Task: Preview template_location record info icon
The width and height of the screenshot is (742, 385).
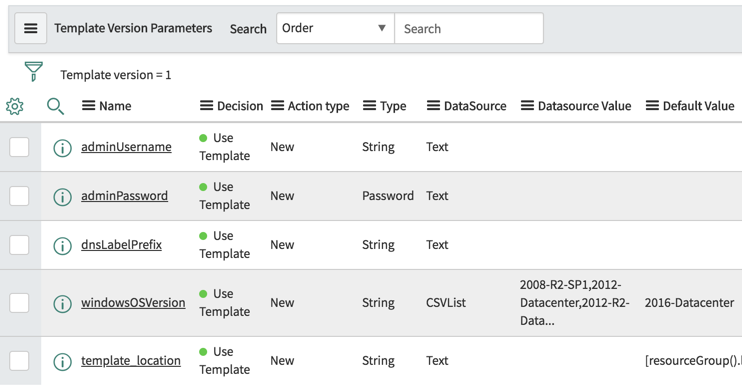Action: click(62, 362)
